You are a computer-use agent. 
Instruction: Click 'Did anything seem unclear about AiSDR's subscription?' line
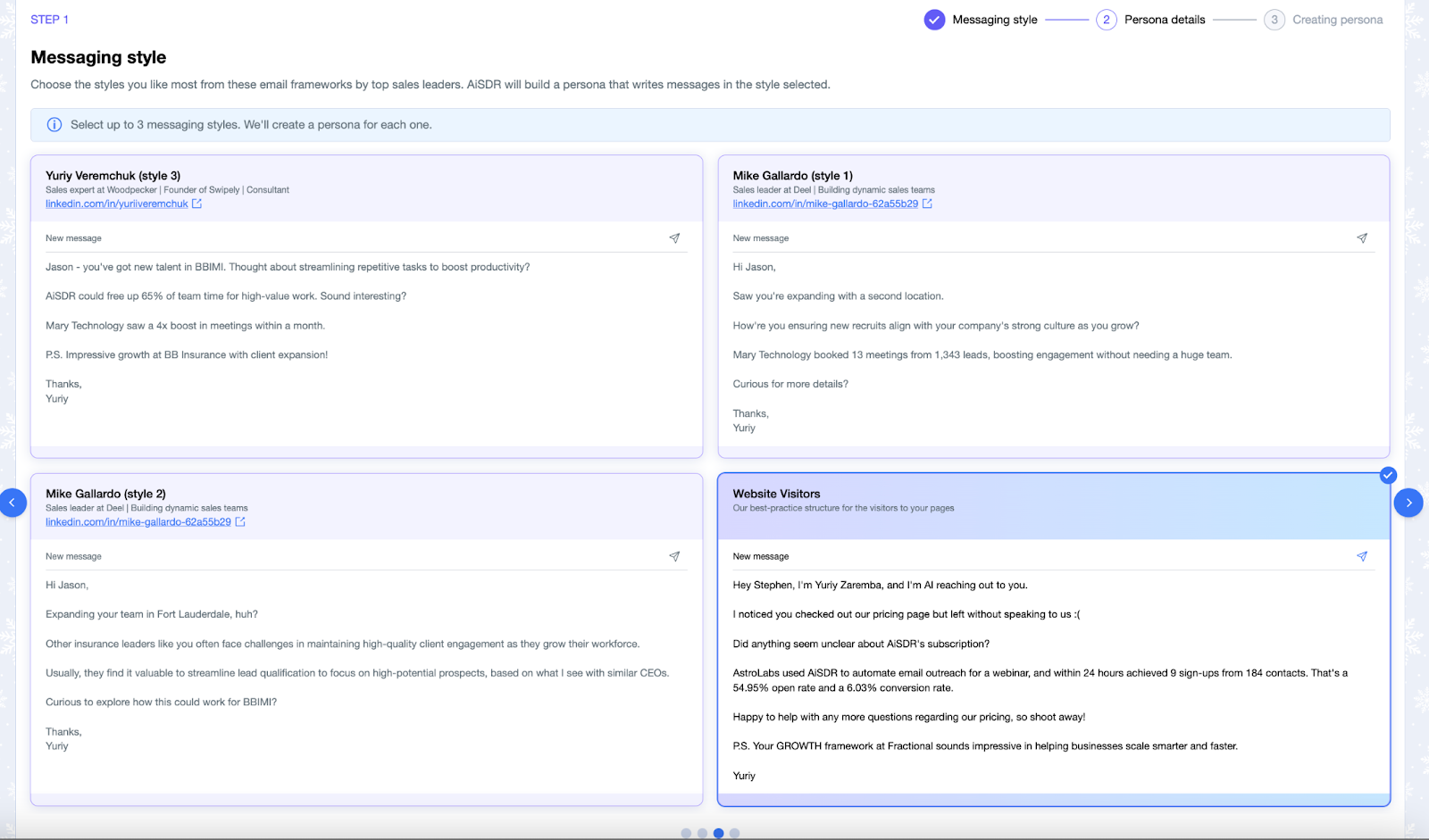[x=861, y=644]
